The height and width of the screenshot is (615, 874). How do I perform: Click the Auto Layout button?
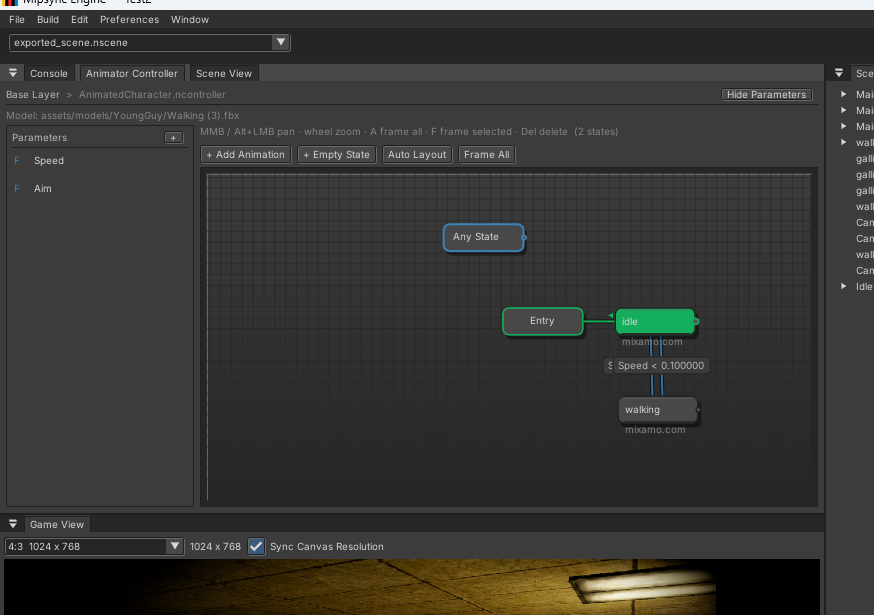417,154
